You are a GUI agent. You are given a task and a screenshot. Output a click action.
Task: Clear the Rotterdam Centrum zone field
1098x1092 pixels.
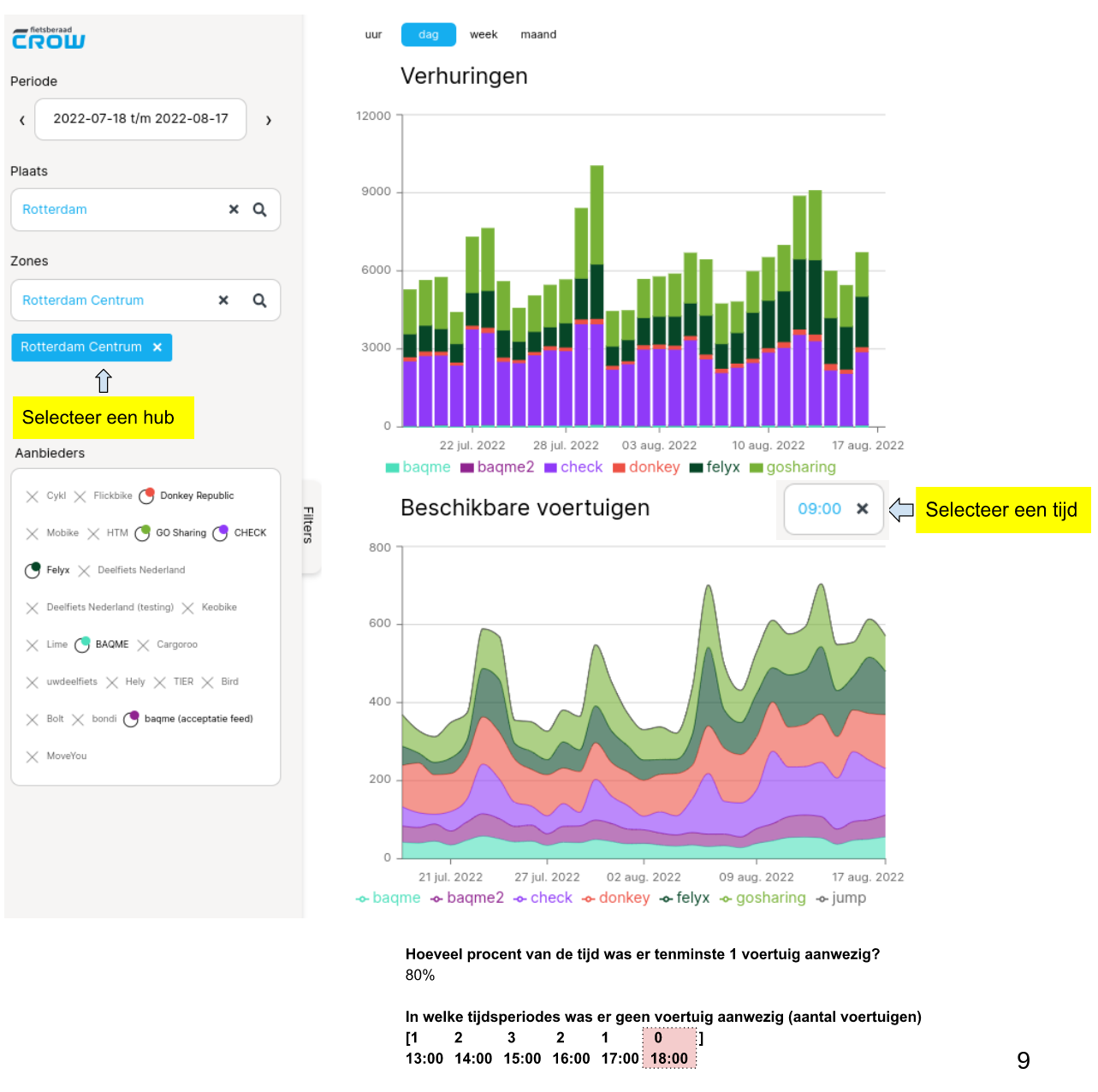(223, 300)
